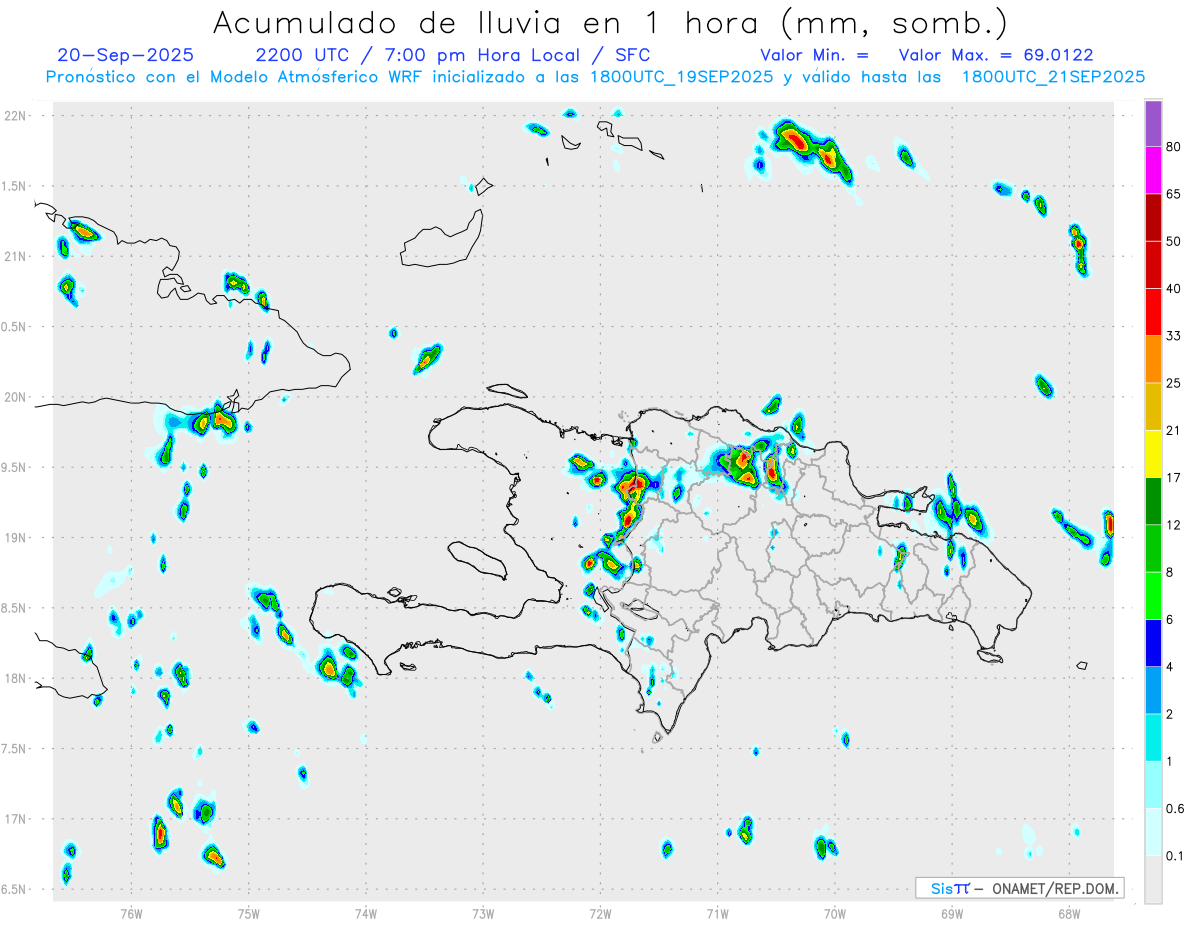This screenshot has width=1200, height=927.
Task: Click the 'SisTT - ONAMET/REP.DOM.' credit label
Action: [1020, 888]
